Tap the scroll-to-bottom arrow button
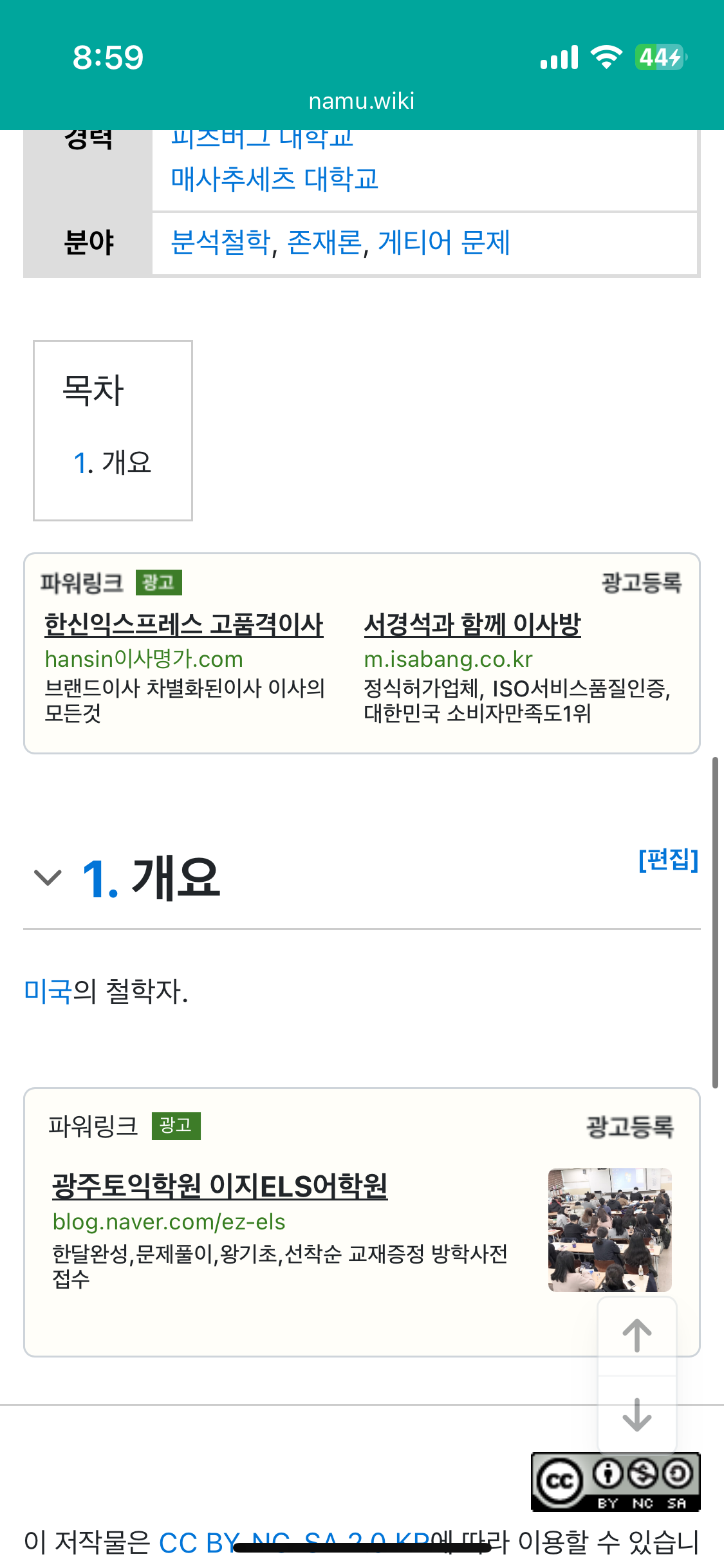The image size is (724, 1568). (637, 1414)
